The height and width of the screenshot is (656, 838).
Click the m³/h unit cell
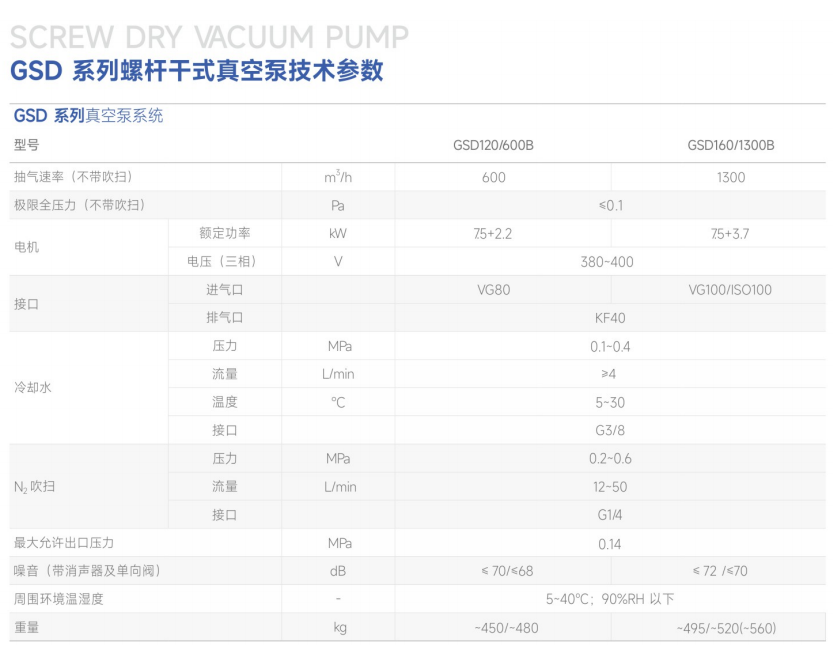(x=338, y=177)
